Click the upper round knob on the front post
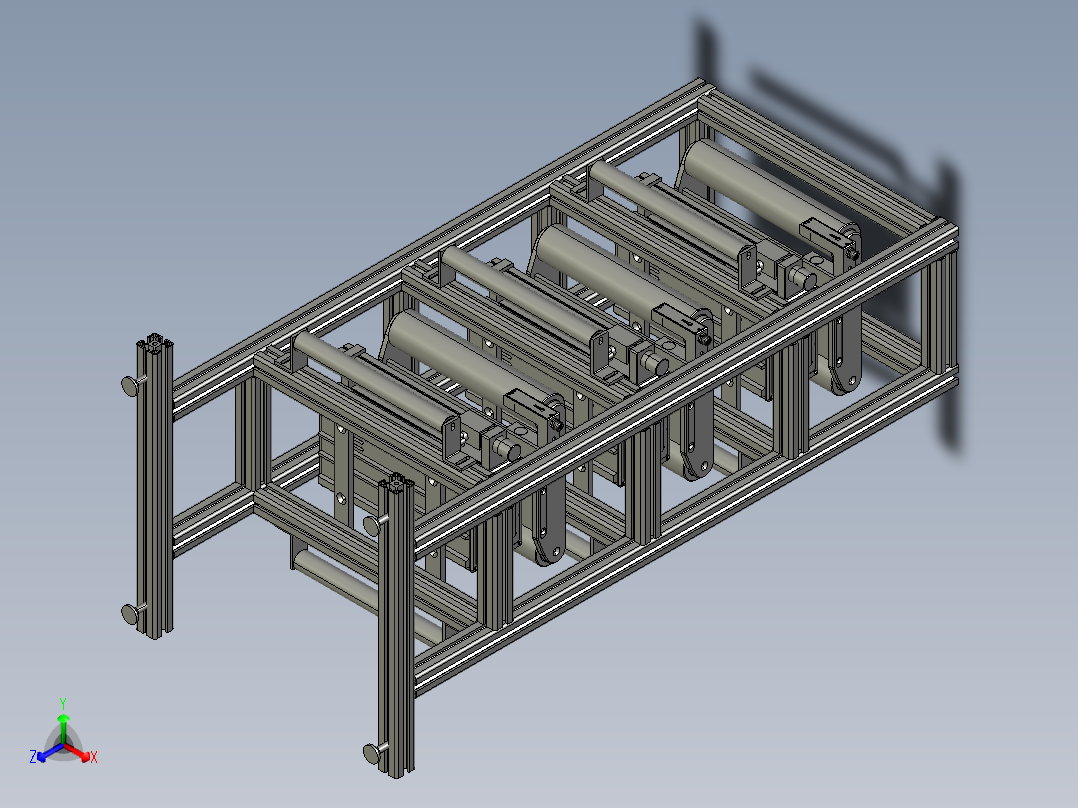1078x808 pixels. coord(372,526)
